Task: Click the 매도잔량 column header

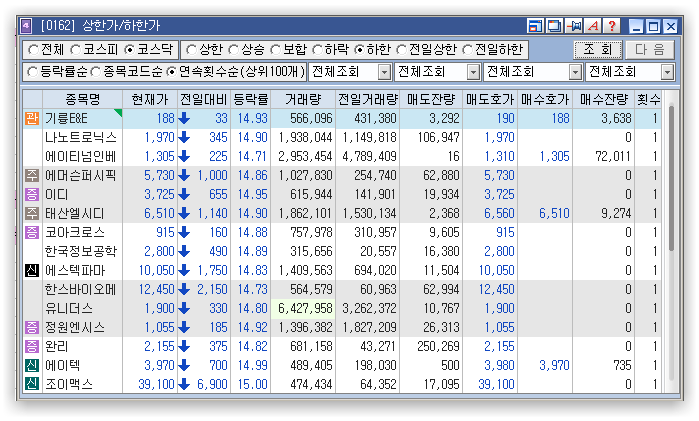Action: 431,99
